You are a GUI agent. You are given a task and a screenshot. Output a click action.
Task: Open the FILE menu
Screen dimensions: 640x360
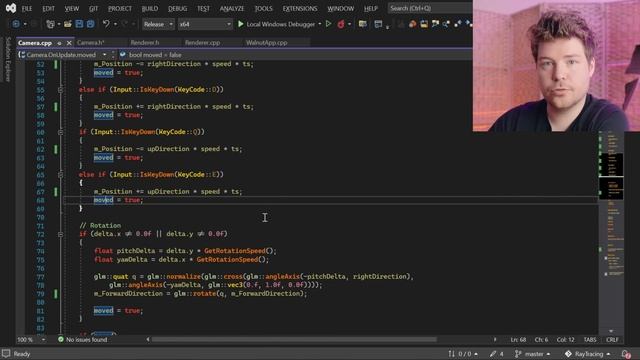27,8
